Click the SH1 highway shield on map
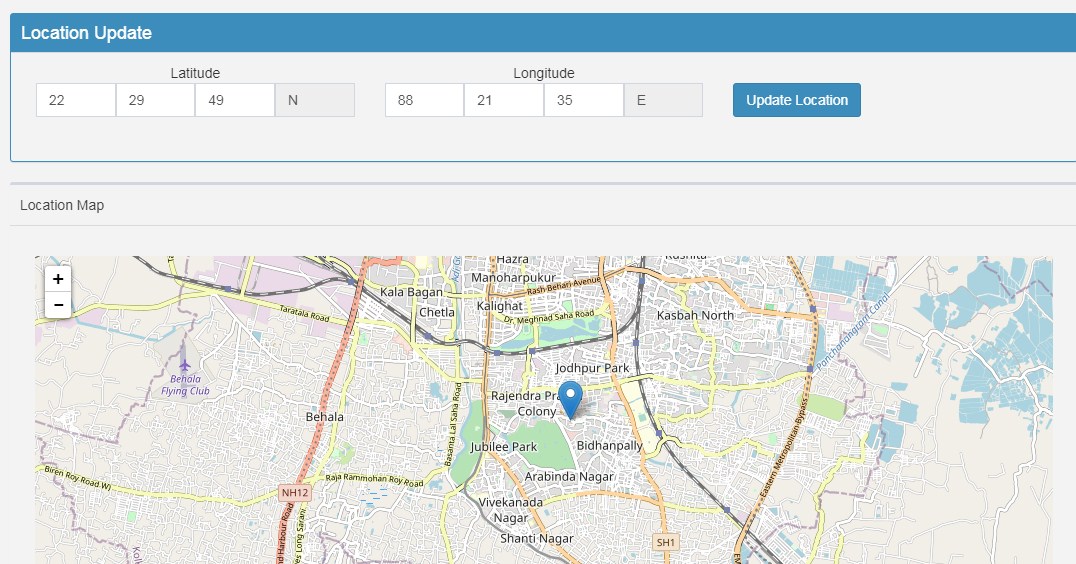 pyautogui.click(x=666, y=542)
